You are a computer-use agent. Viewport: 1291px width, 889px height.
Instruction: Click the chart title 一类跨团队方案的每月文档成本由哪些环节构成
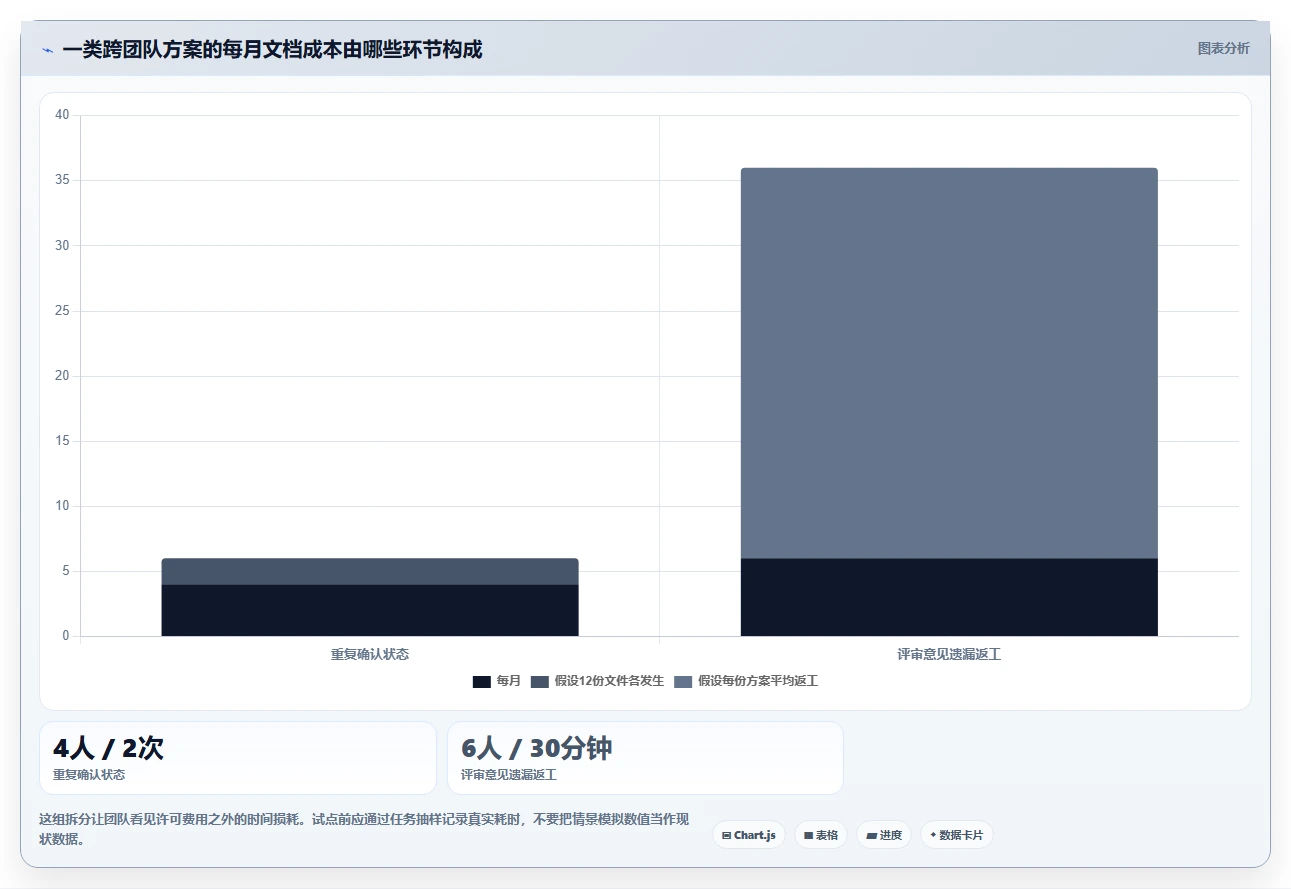(x=272, y=49)
